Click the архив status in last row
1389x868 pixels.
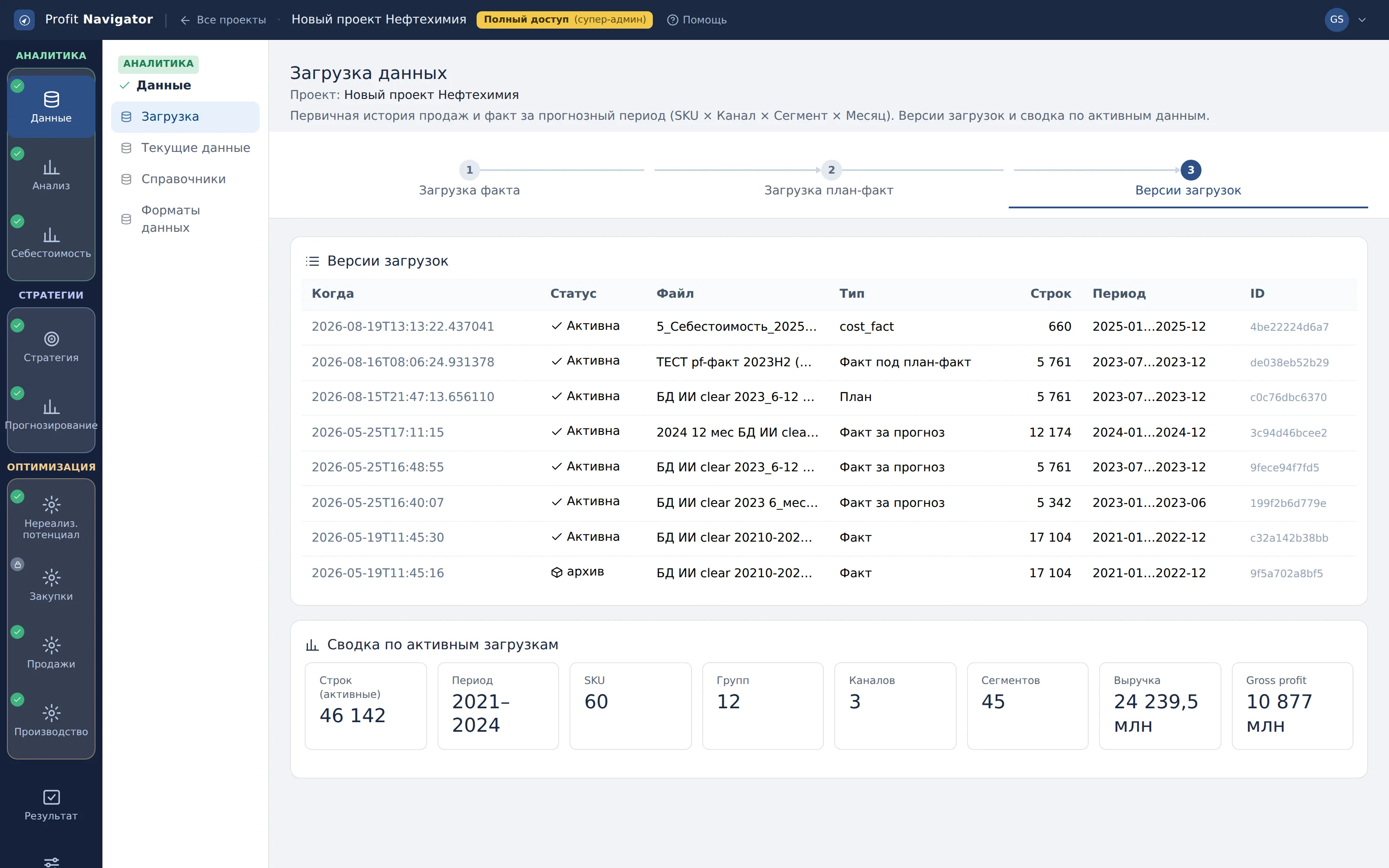(x=577, y=572)
